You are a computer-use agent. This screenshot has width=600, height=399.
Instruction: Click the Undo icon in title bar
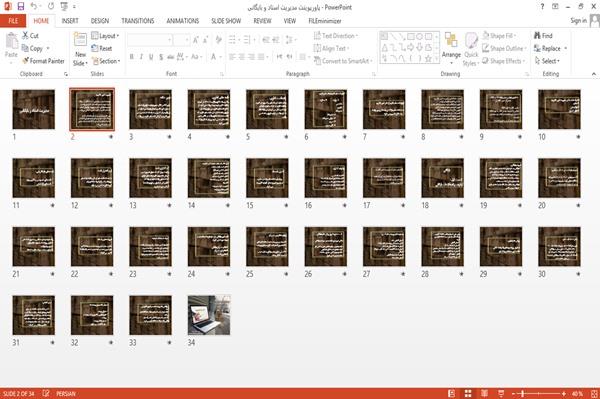[34, 7]
